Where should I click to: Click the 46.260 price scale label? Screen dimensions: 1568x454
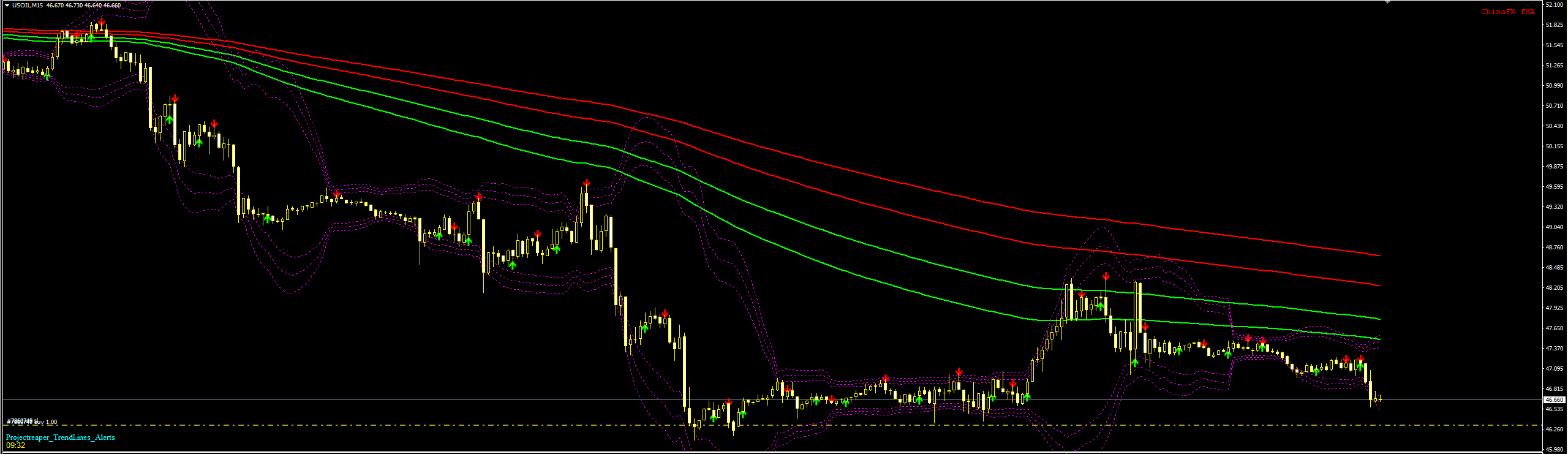pos(1555,429)
